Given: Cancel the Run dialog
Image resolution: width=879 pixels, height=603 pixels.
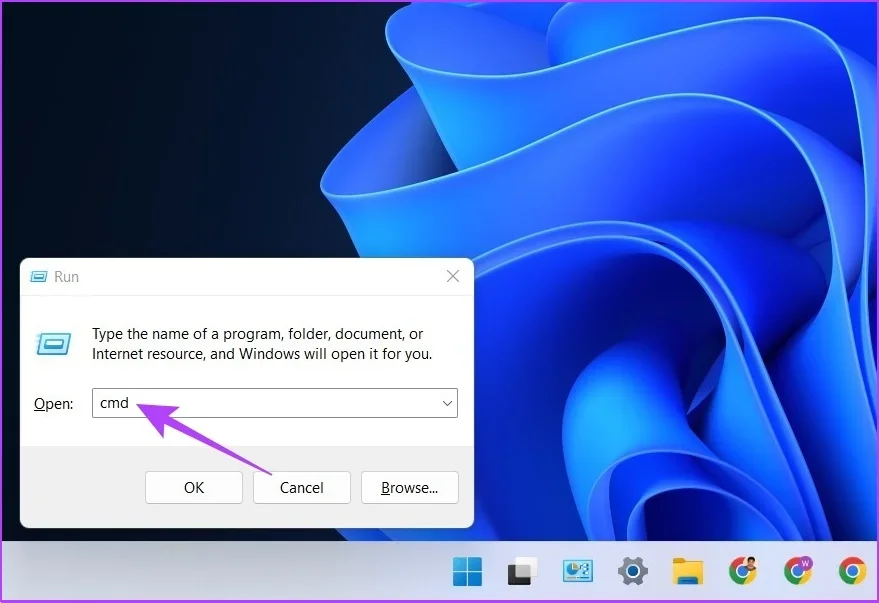Looking at the screenshot, I should tap(301, 488).
